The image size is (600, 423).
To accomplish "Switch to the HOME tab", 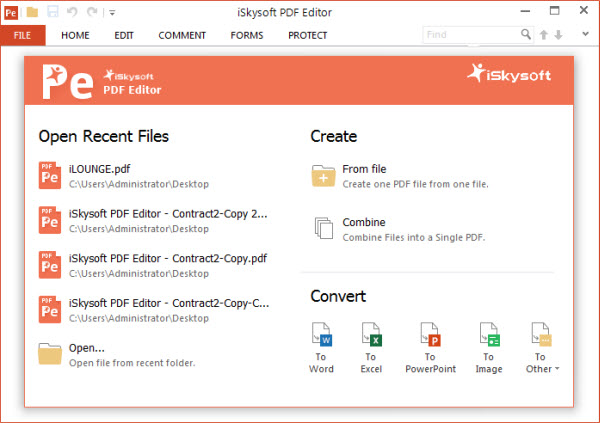I will (x=75, y=35).
